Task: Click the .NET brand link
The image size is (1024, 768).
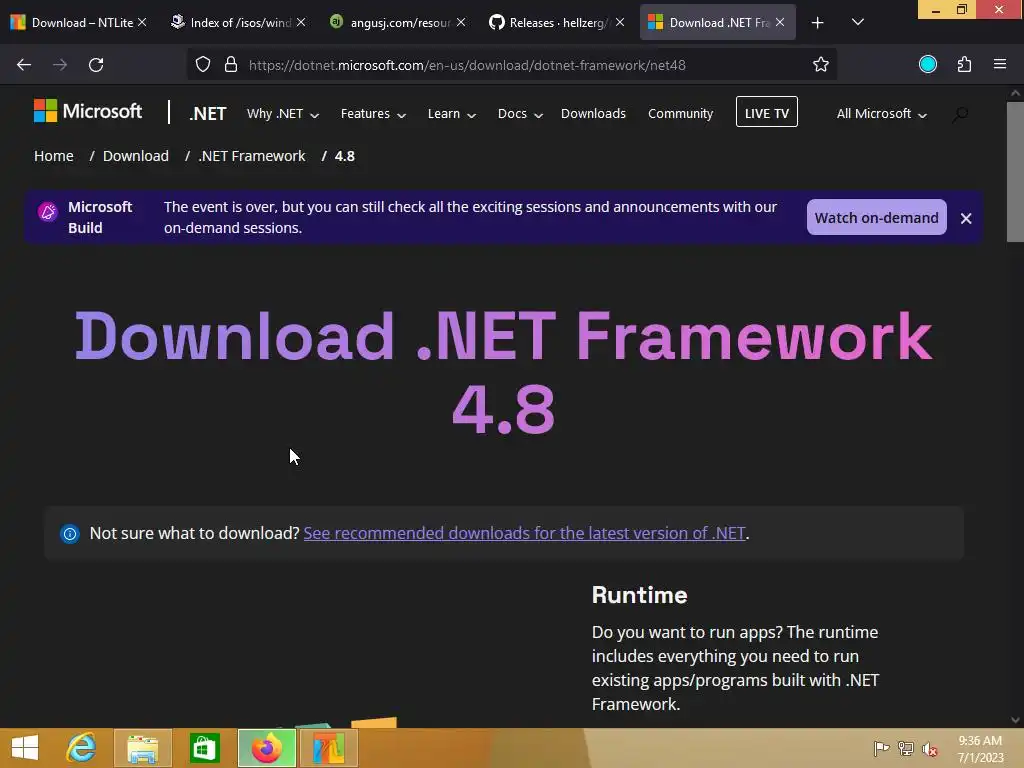Action: coord(208,114)
